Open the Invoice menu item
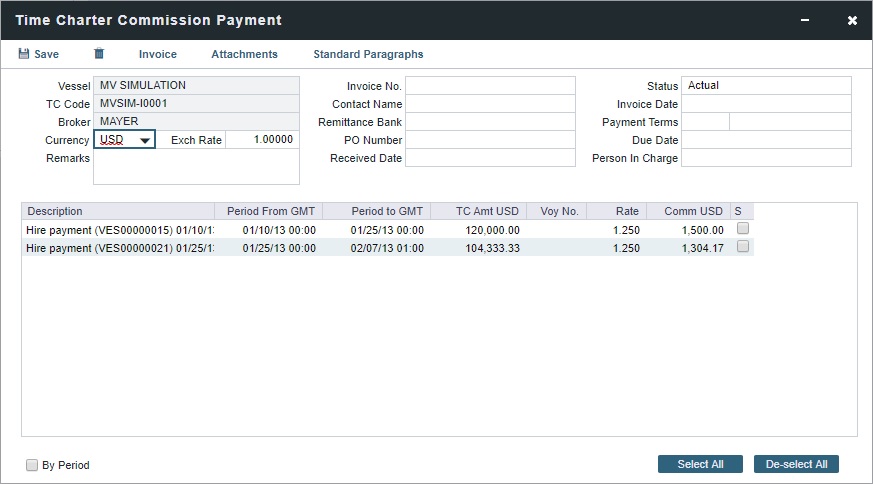The width and height of the screenshot is (873, 484). pos(157,54)
